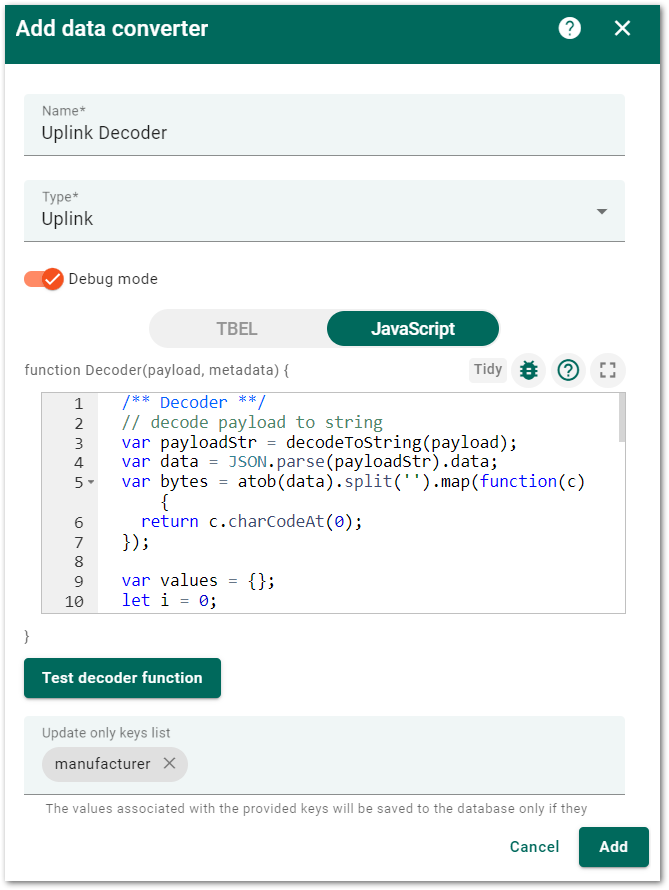Cancel the data converter dialog
Image resolution: width=669 pixels, height=890 pixels.
pos(534,846)
